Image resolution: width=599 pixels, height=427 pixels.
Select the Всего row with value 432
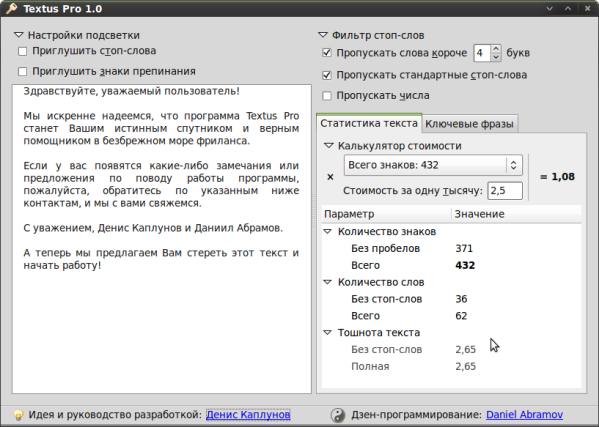tap(452, 265)
